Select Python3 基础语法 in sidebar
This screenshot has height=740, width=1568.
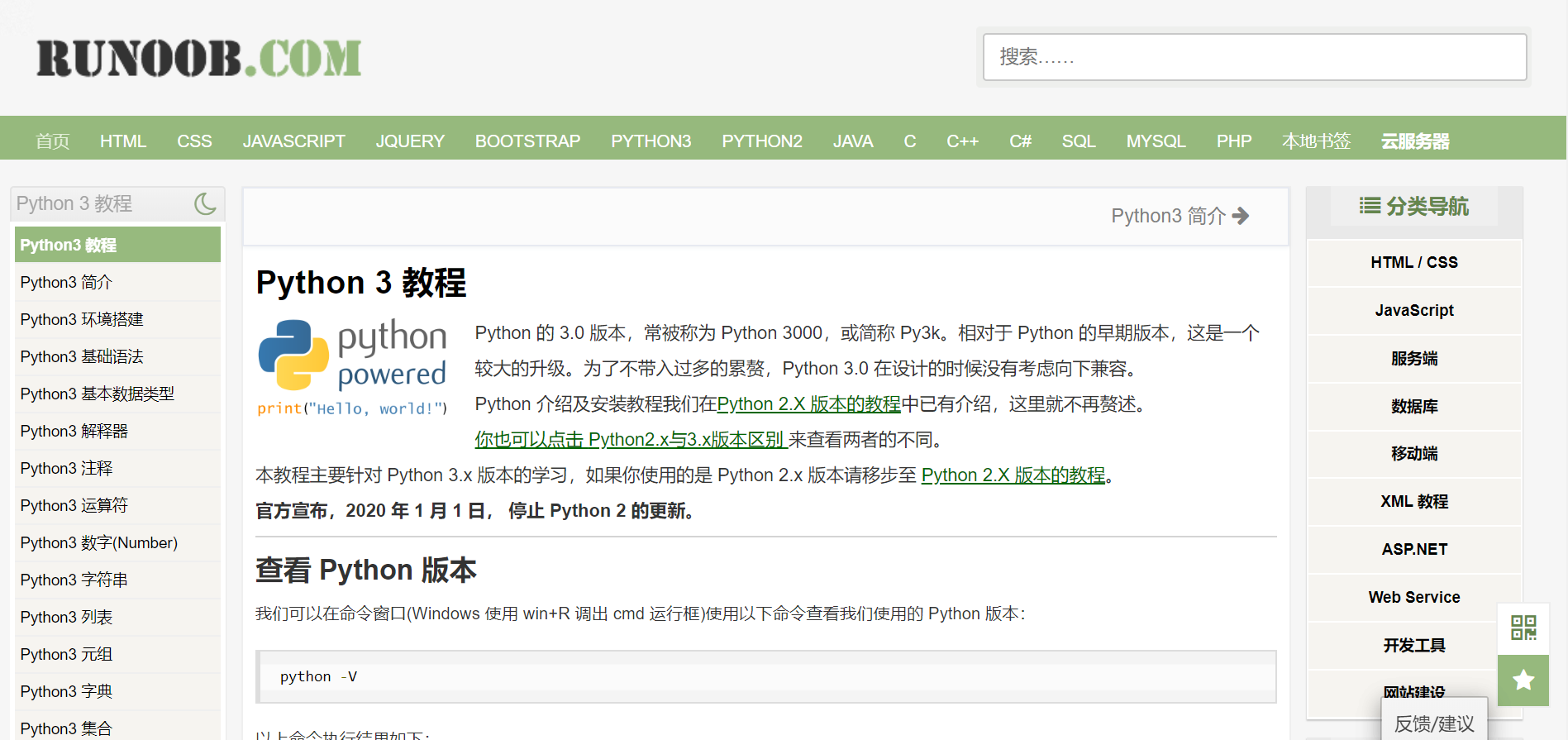[117, 356]
